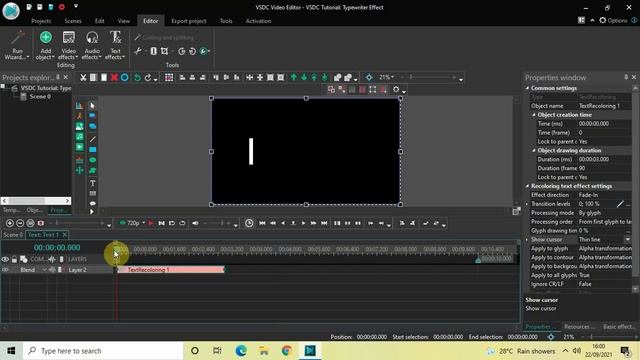Collapse Object creation time group

[x=533, y=115]
